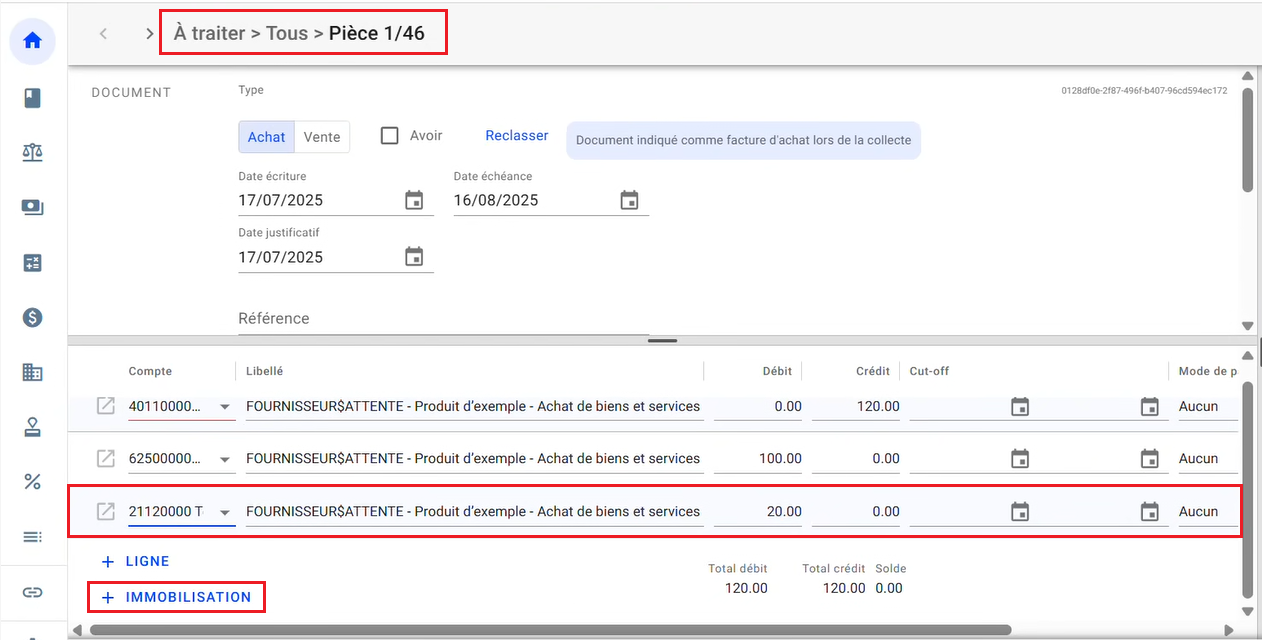Click scroll-down arrow of document panel
The height and width of the screenshot is (640, 1262).
(x=1247, y=326)
